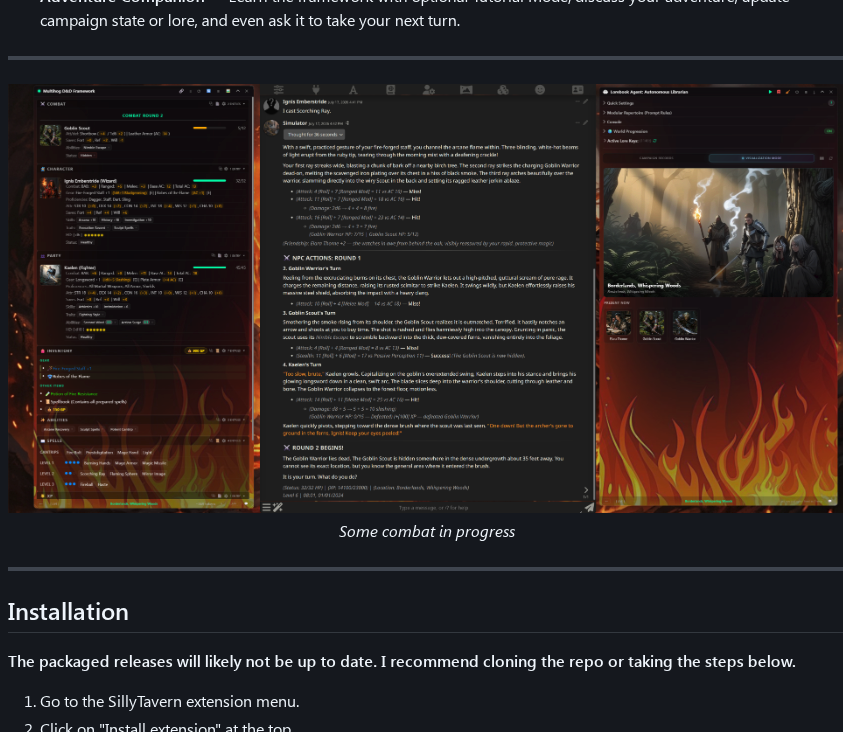Click 'Some combat in progress' caption
Screen dimensions: 843x732
(427, 532)
